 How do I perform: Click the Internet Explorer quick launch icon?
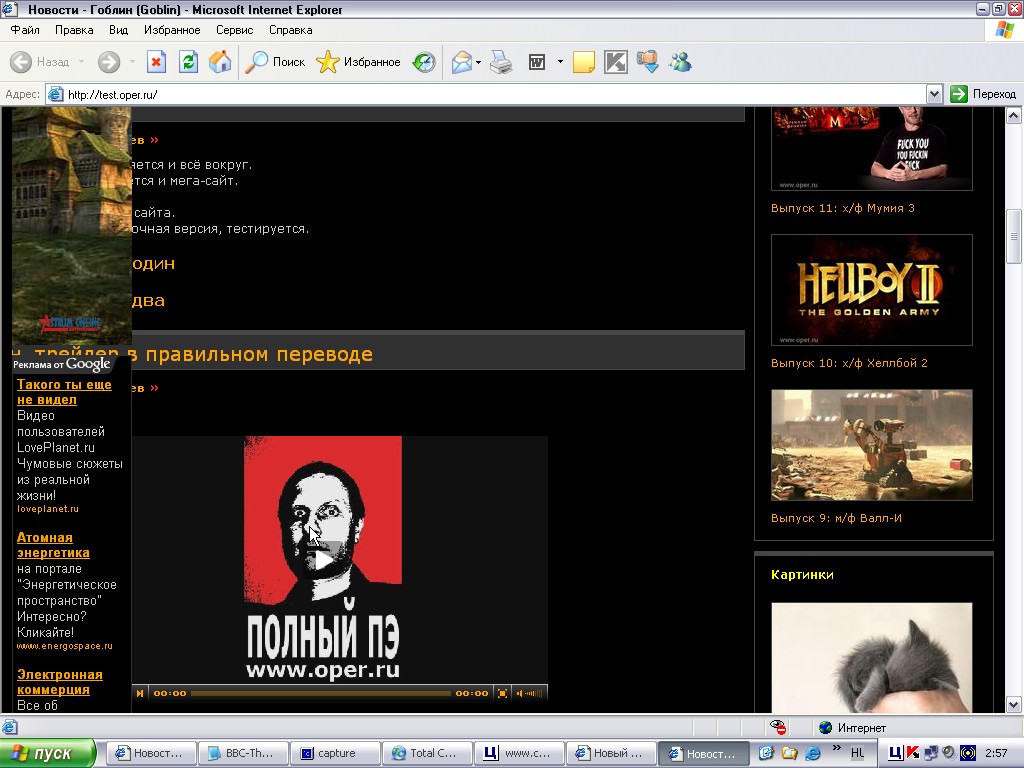[813, 753]
